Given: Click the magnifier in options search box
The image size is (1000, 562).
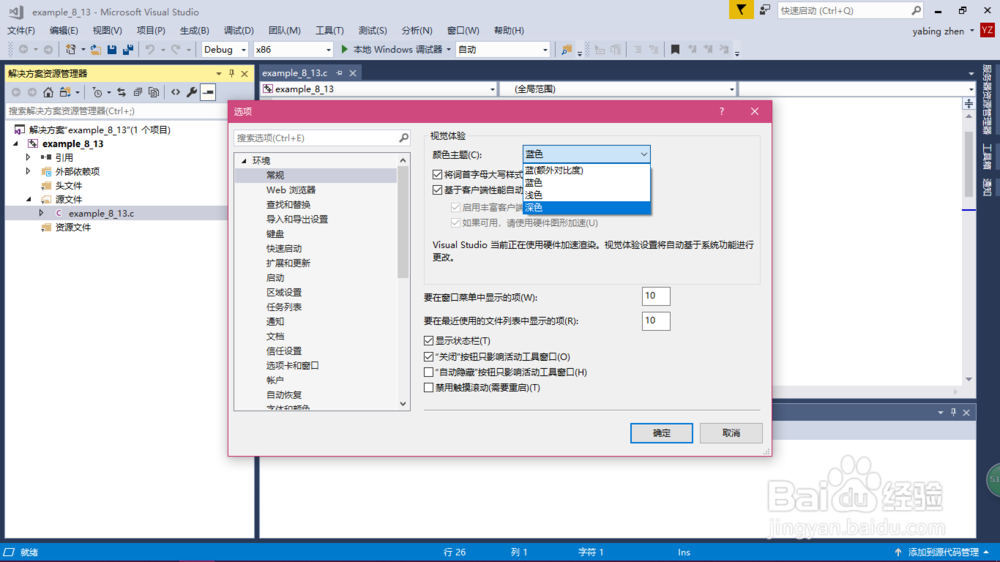Looking at the screenshot, I should [404, 138].
